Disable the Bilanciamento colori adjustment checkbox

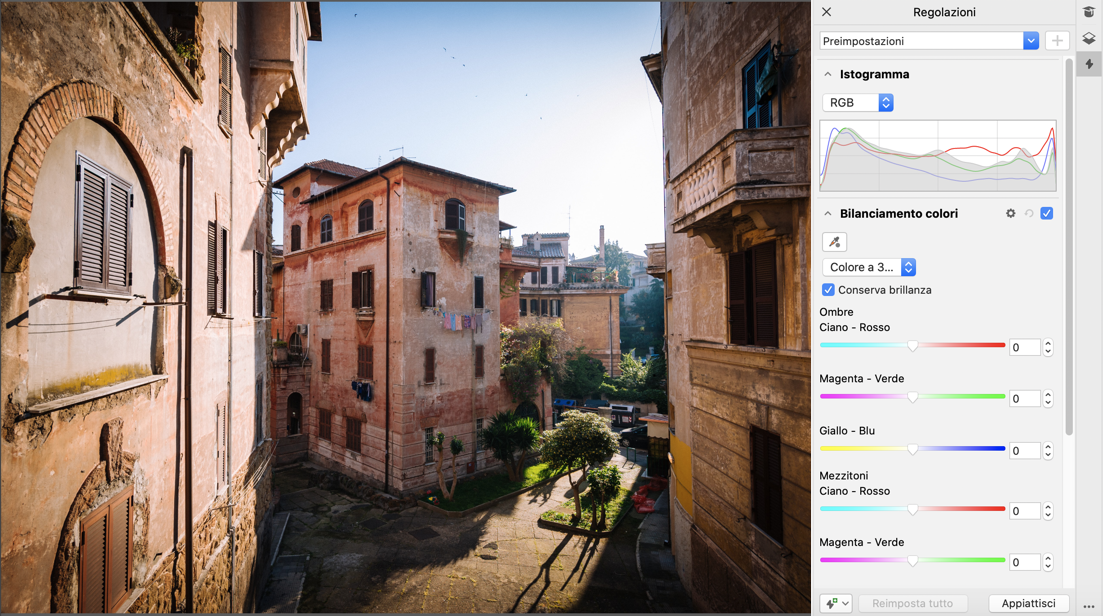(x=1046, y=214)
